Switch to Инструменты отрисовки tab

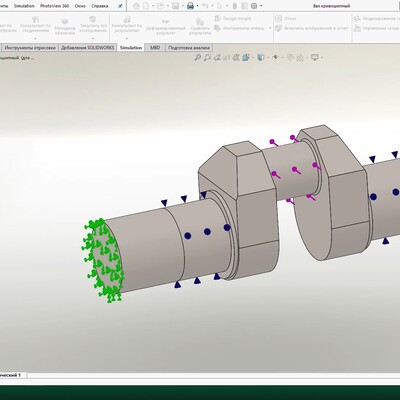(30, 48)
